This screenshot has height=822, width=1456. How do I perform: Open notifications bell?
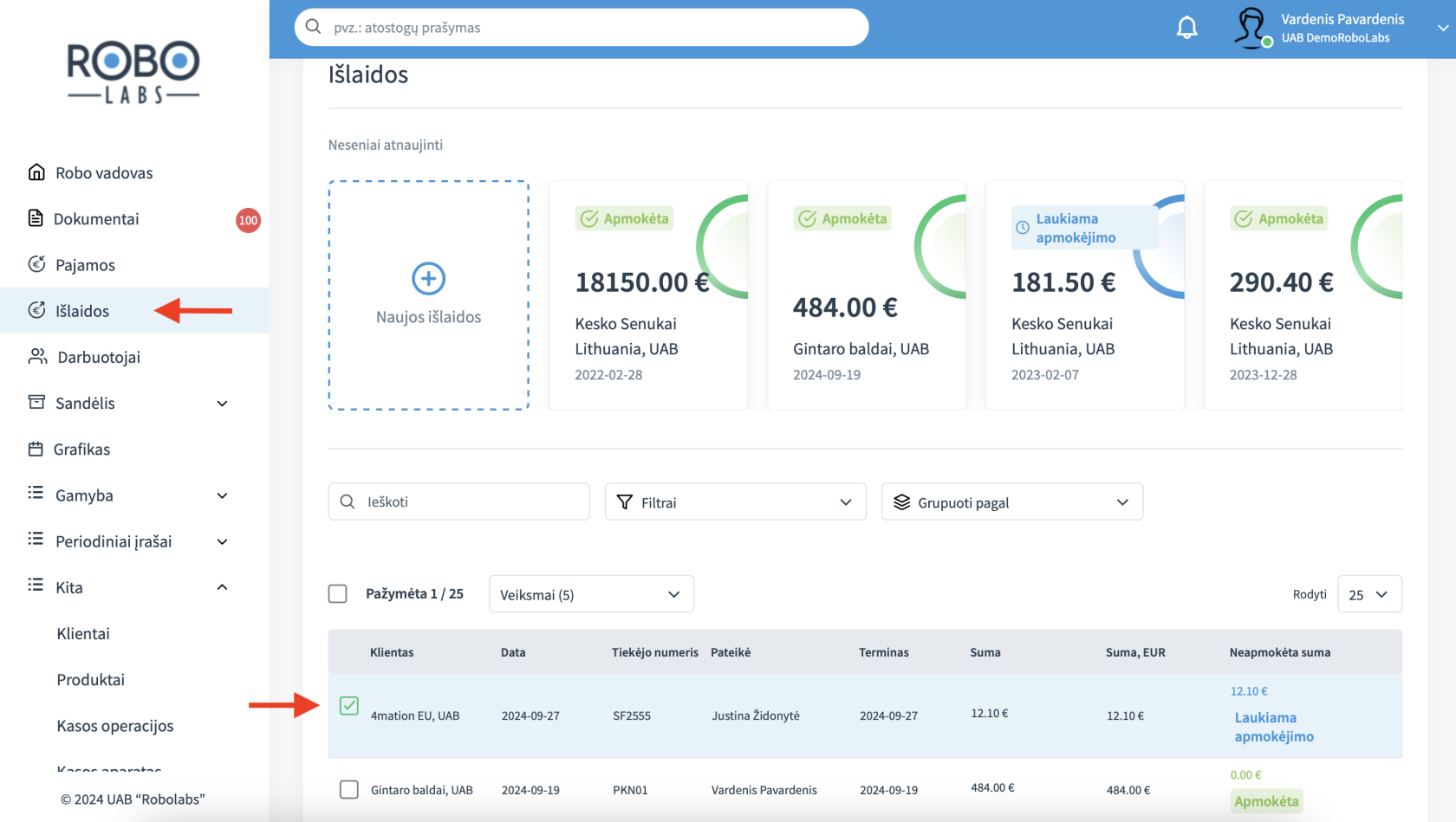(1186, 28)
